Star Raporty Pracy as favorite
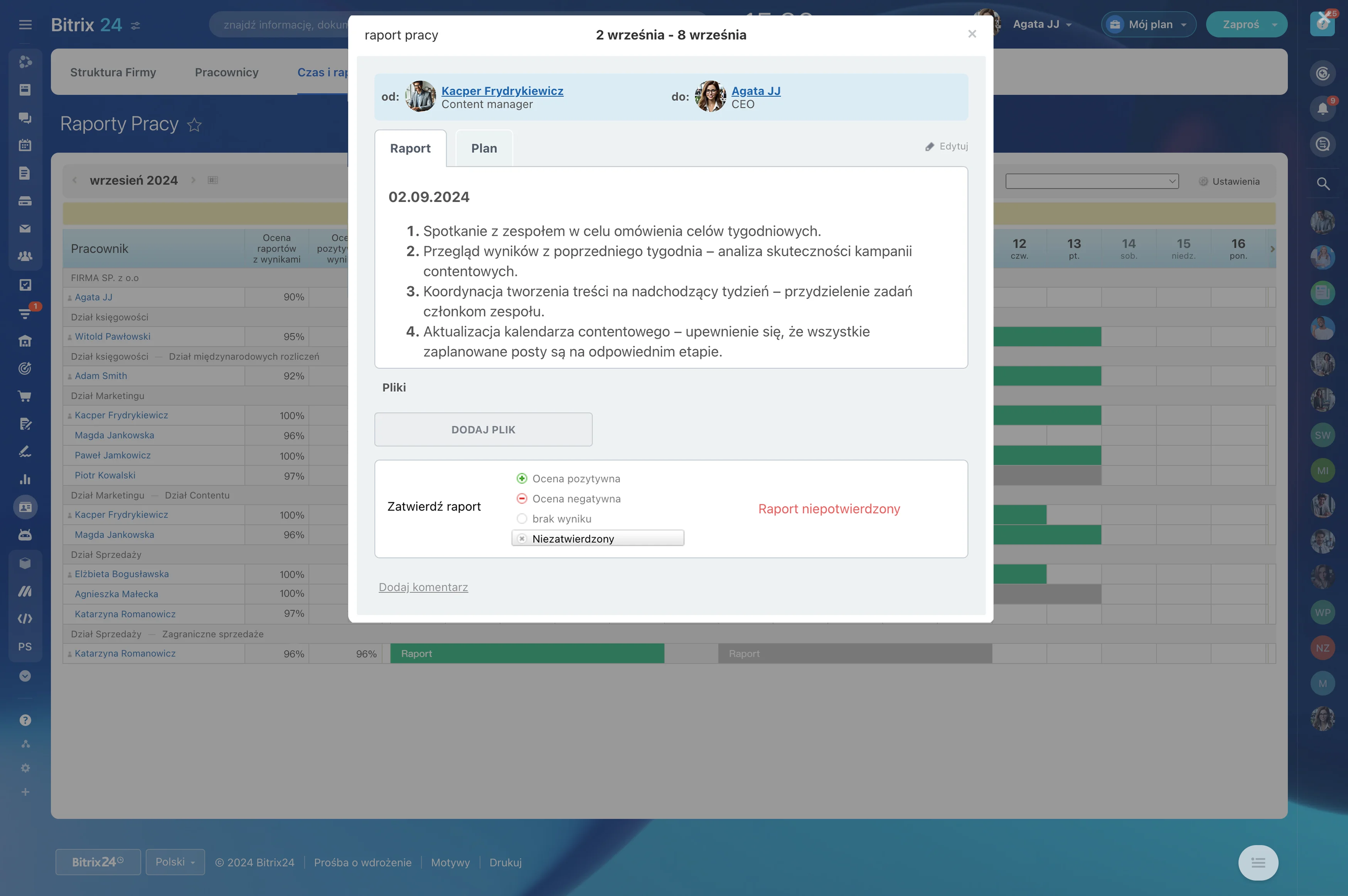The height and width of the screenshot is (896, 1348). 194,125
